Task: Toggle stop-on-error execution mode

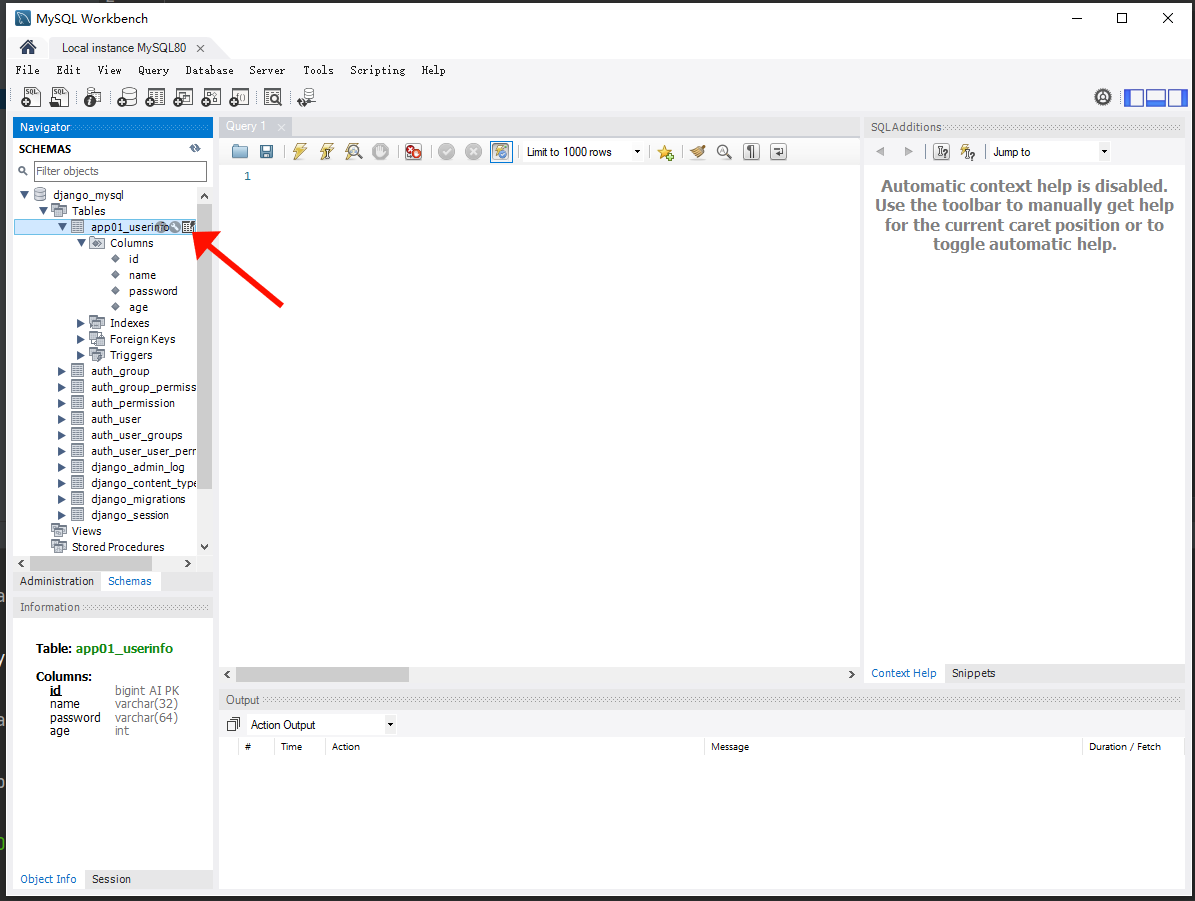Action: coord(413,152)
